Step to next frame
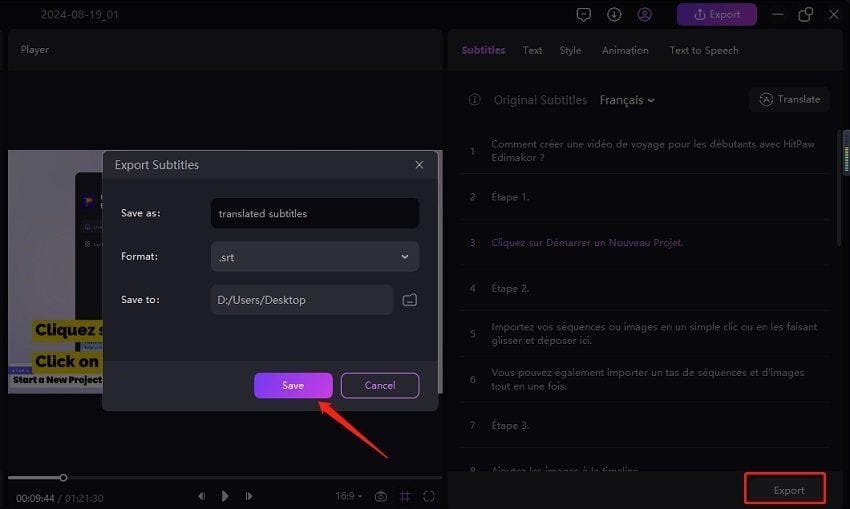 pos(249,496)
